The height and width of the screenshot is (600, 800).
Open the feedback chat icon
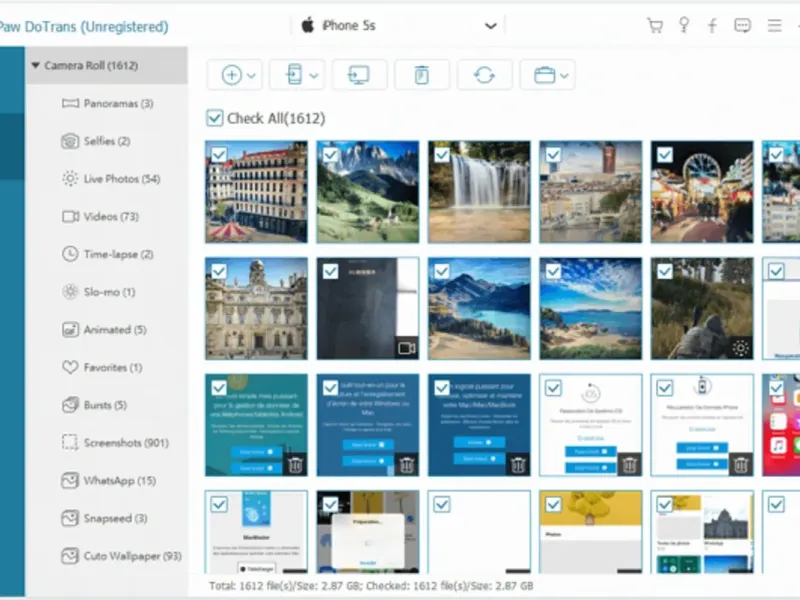click(x=742, y=26)
